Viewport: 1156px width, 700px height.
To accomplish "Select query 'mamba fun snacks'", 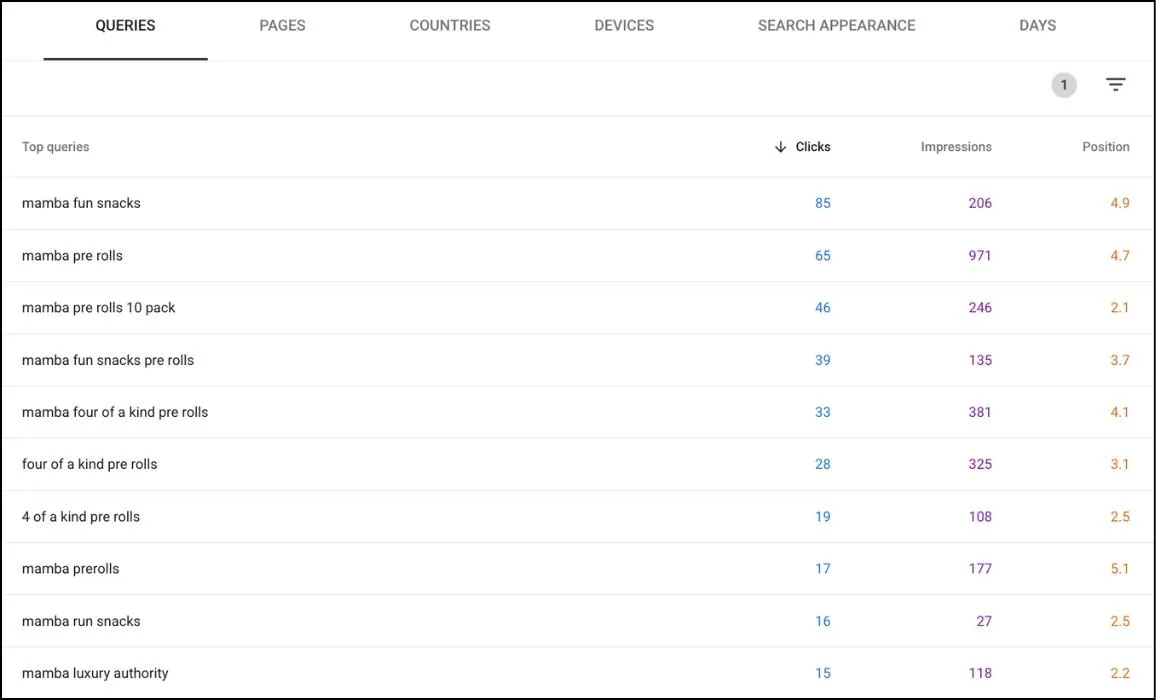I will click(x=81, y=203).
